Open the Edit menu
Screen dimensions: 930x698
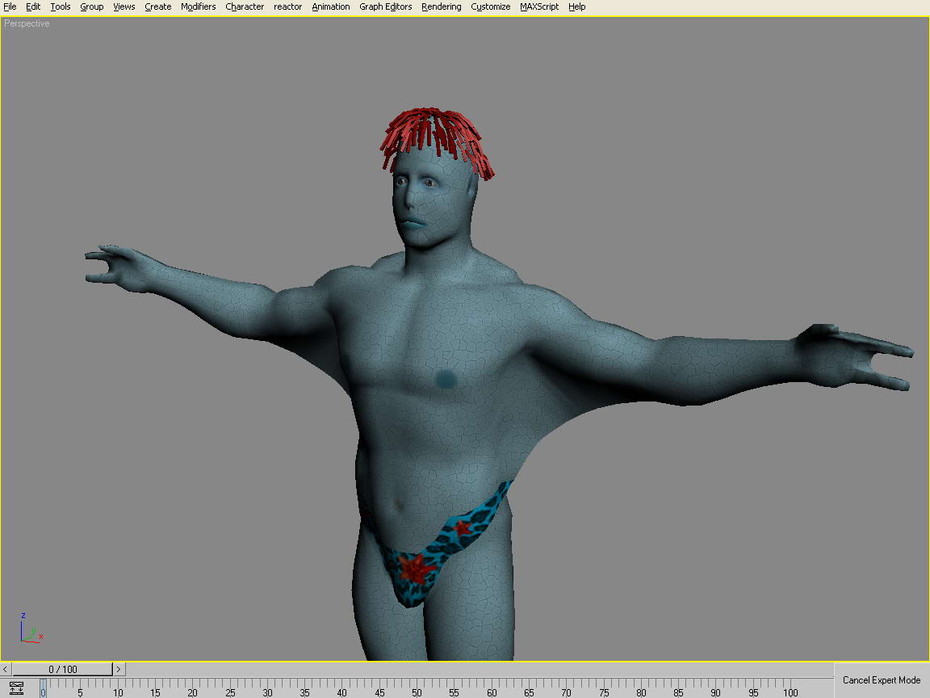coord(33,7)
